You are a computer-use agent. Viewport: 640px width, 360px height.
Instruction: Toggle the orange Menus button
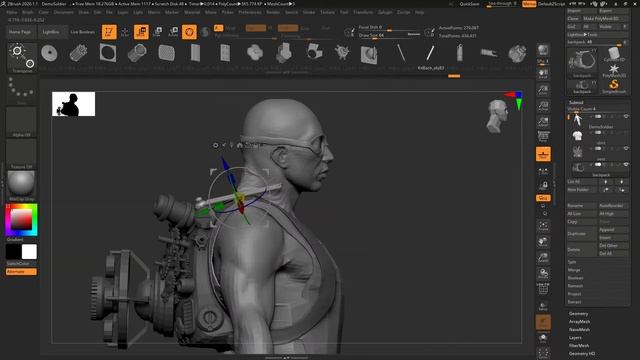point(529,4)
